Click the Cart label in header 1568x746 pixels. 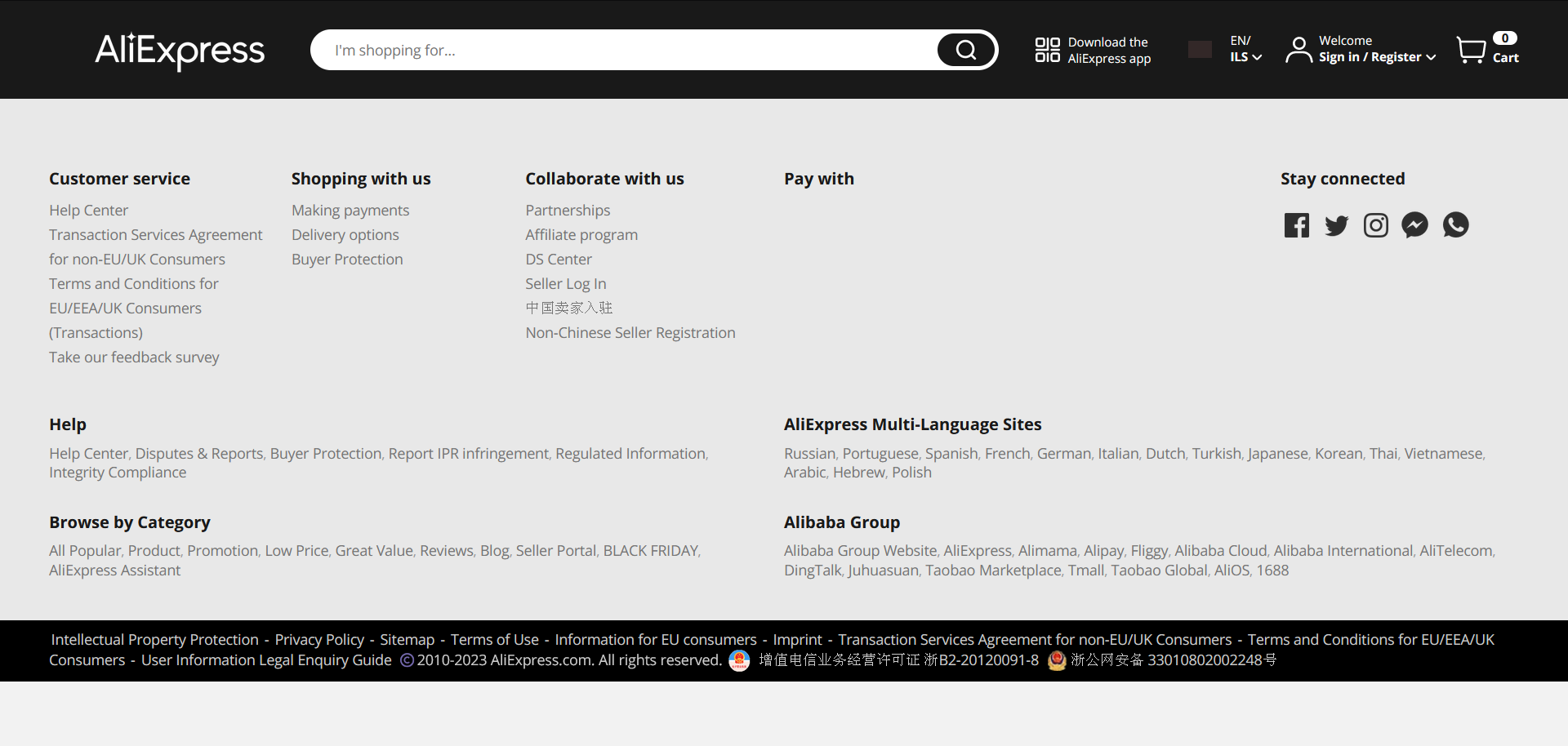click(x=1506, y=58)
